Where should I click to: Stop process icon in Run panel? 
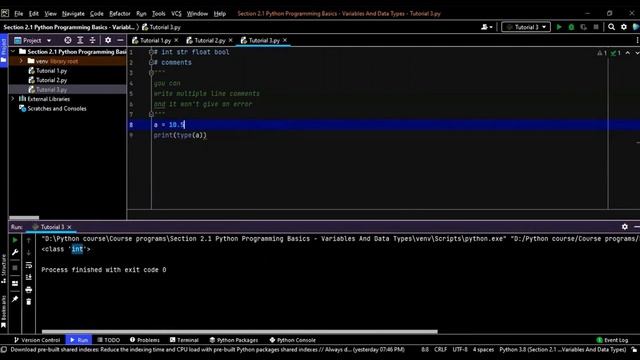[15, 268]
